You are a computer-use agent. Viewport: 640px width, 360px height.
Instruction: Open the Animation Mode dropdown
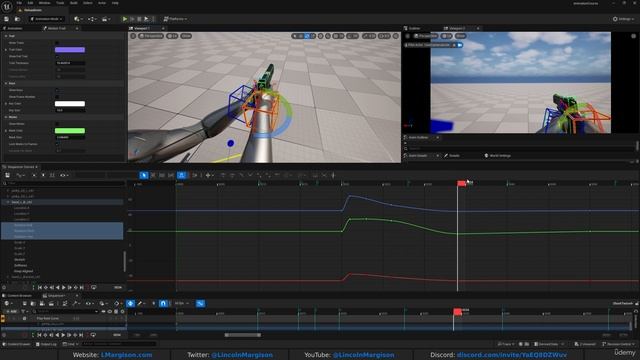coord(47,19)
